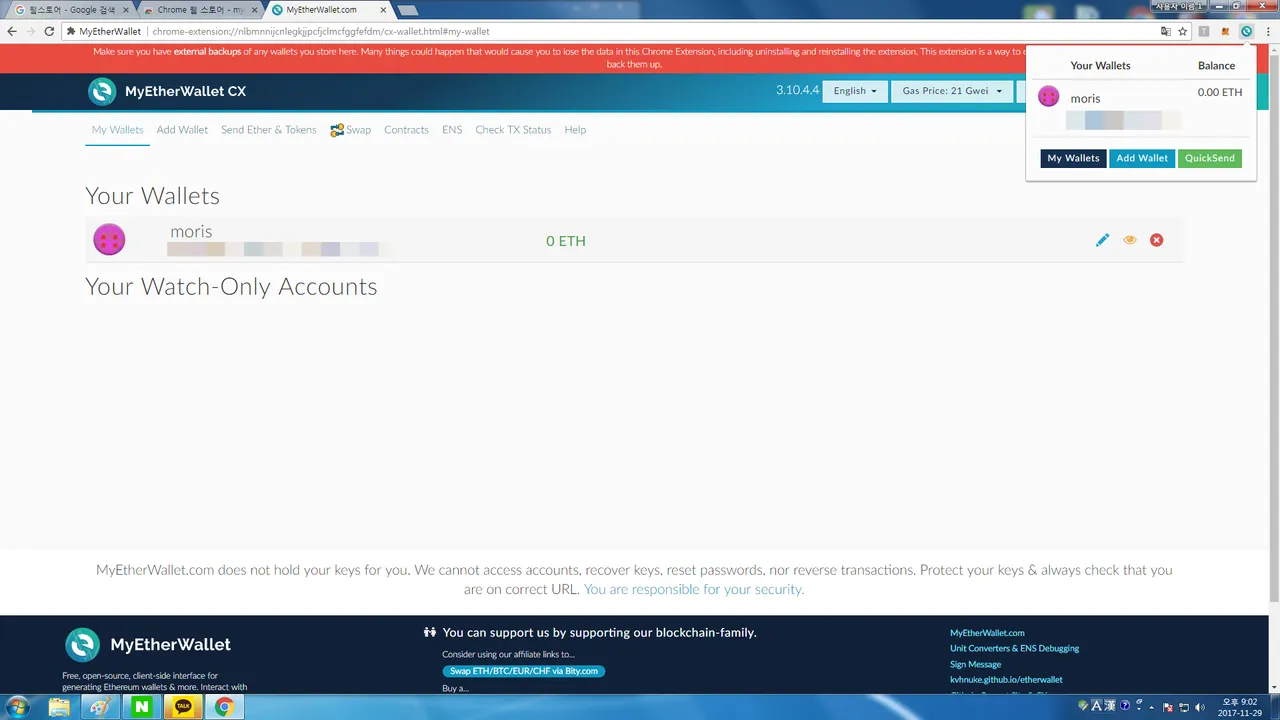Open the Add Wallet tab
The height and width of the screenshot is (720, 1280).
coord(182,130)
